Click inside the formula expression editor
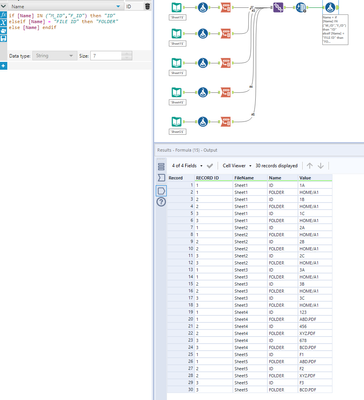Screen dimensions: 364x400 click(79, 30)
